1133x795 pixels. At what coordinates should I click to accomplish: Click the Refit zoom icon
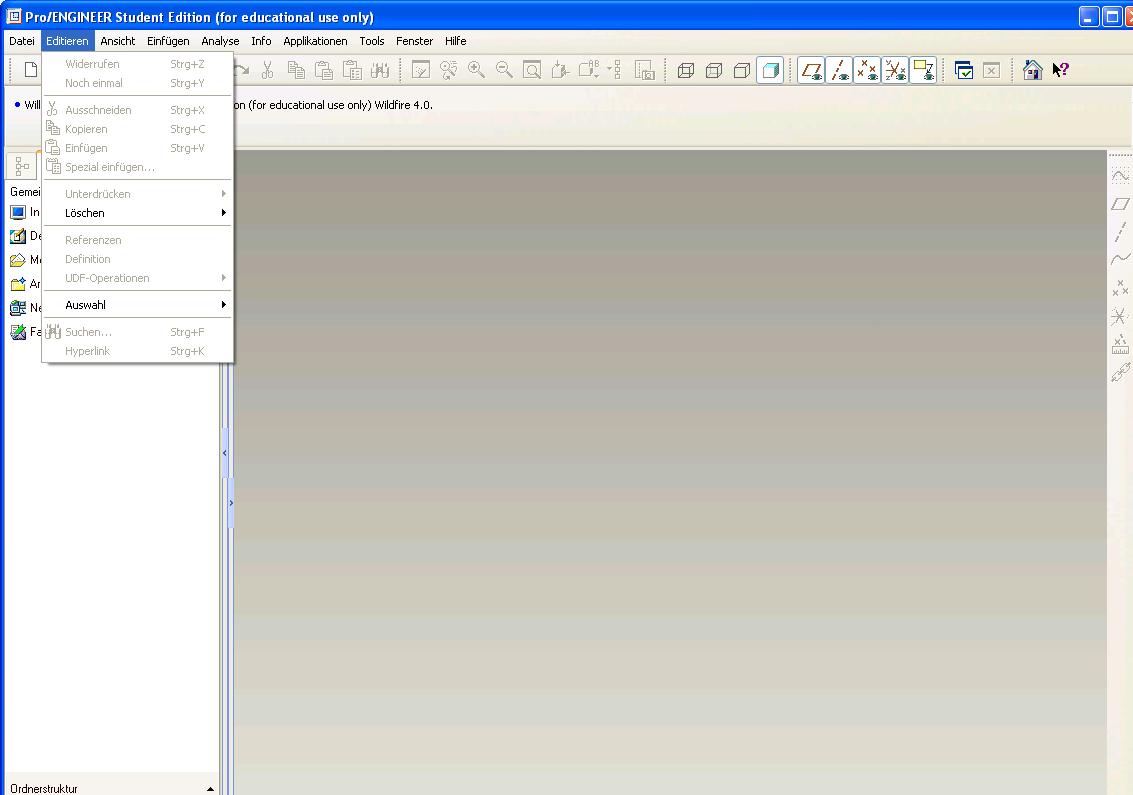(532, 70)
